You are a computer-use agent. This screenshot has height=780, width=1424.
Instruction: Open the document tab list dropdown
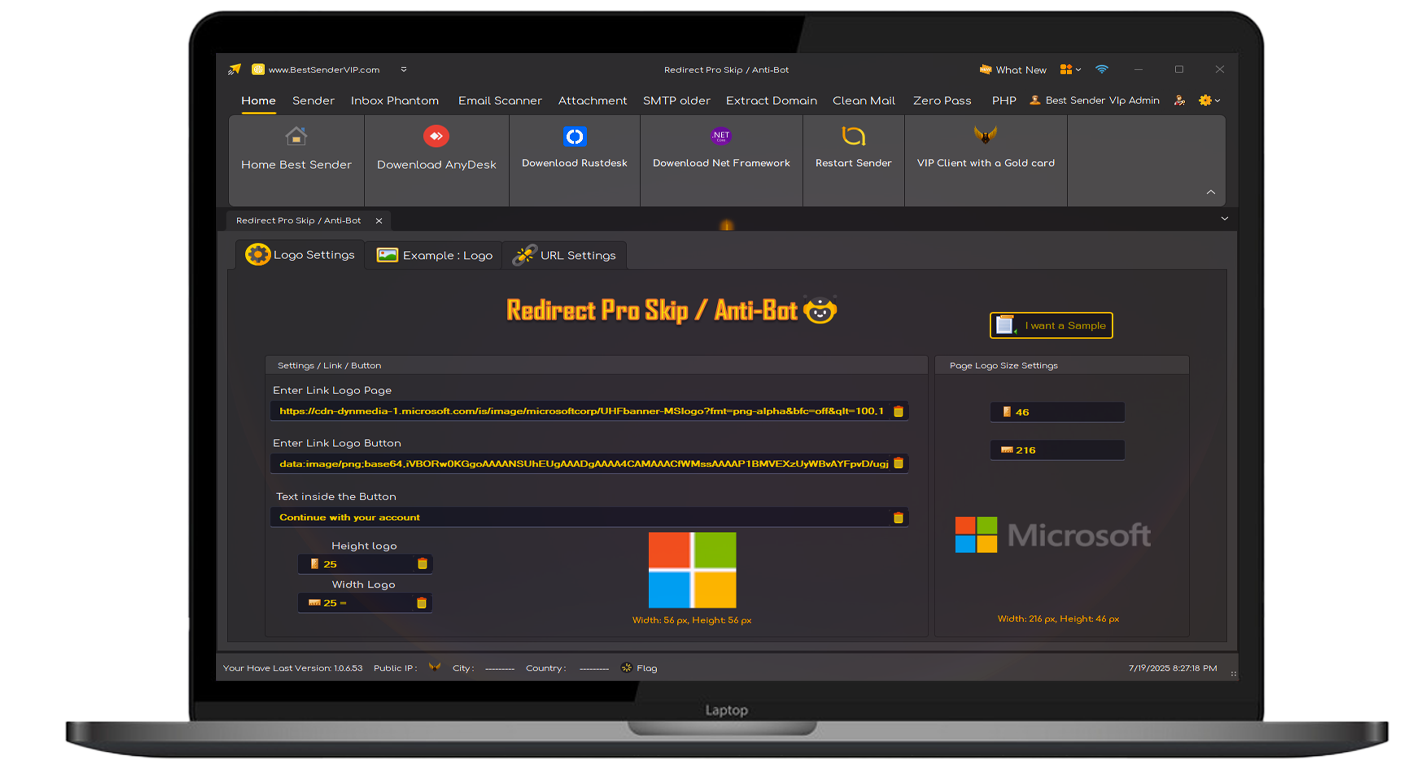click(1224, 219)
